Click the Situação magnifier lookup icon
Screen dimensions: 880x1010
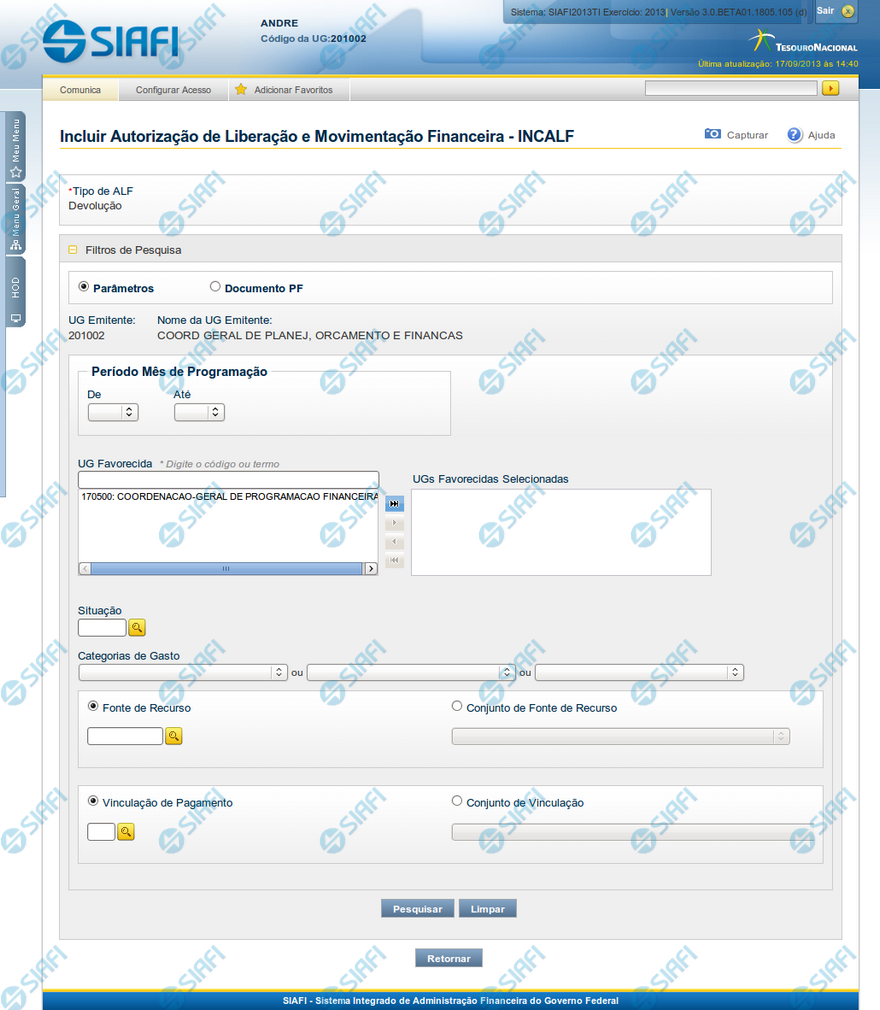[138, 628]
